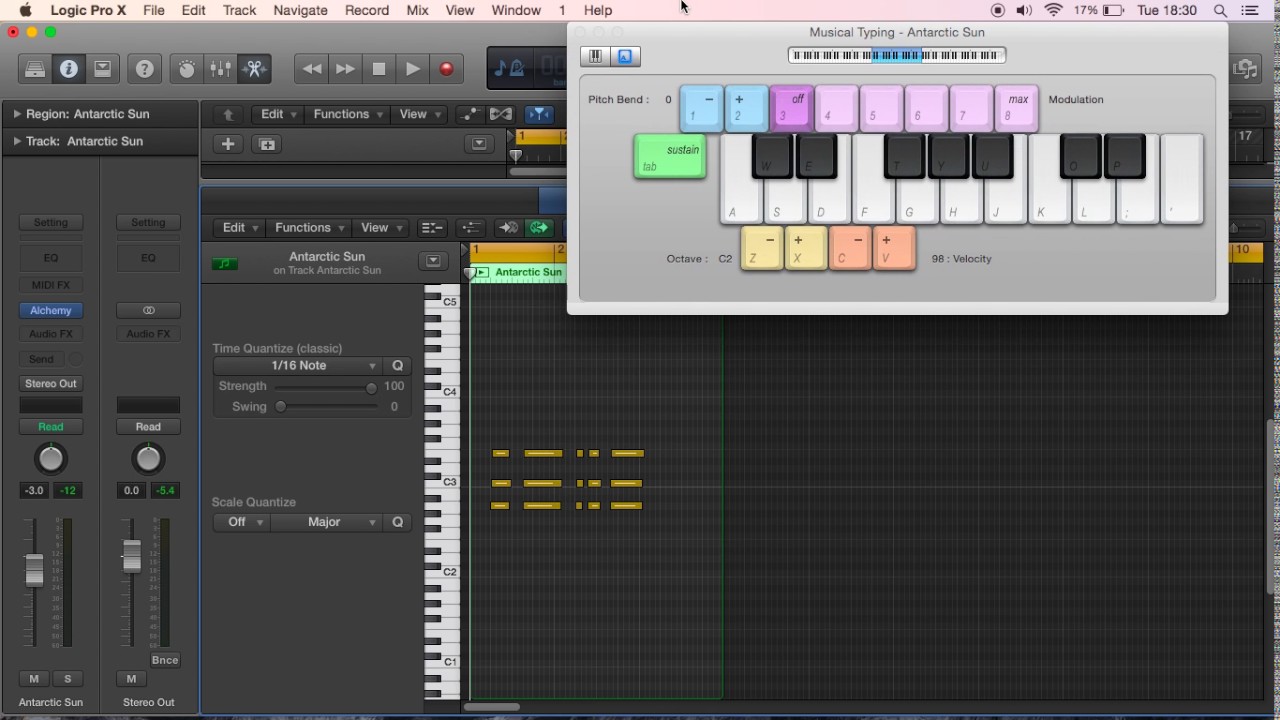Toggle the Inspector info button
This screenshot has height=720, width=1280.
point(69,69)
